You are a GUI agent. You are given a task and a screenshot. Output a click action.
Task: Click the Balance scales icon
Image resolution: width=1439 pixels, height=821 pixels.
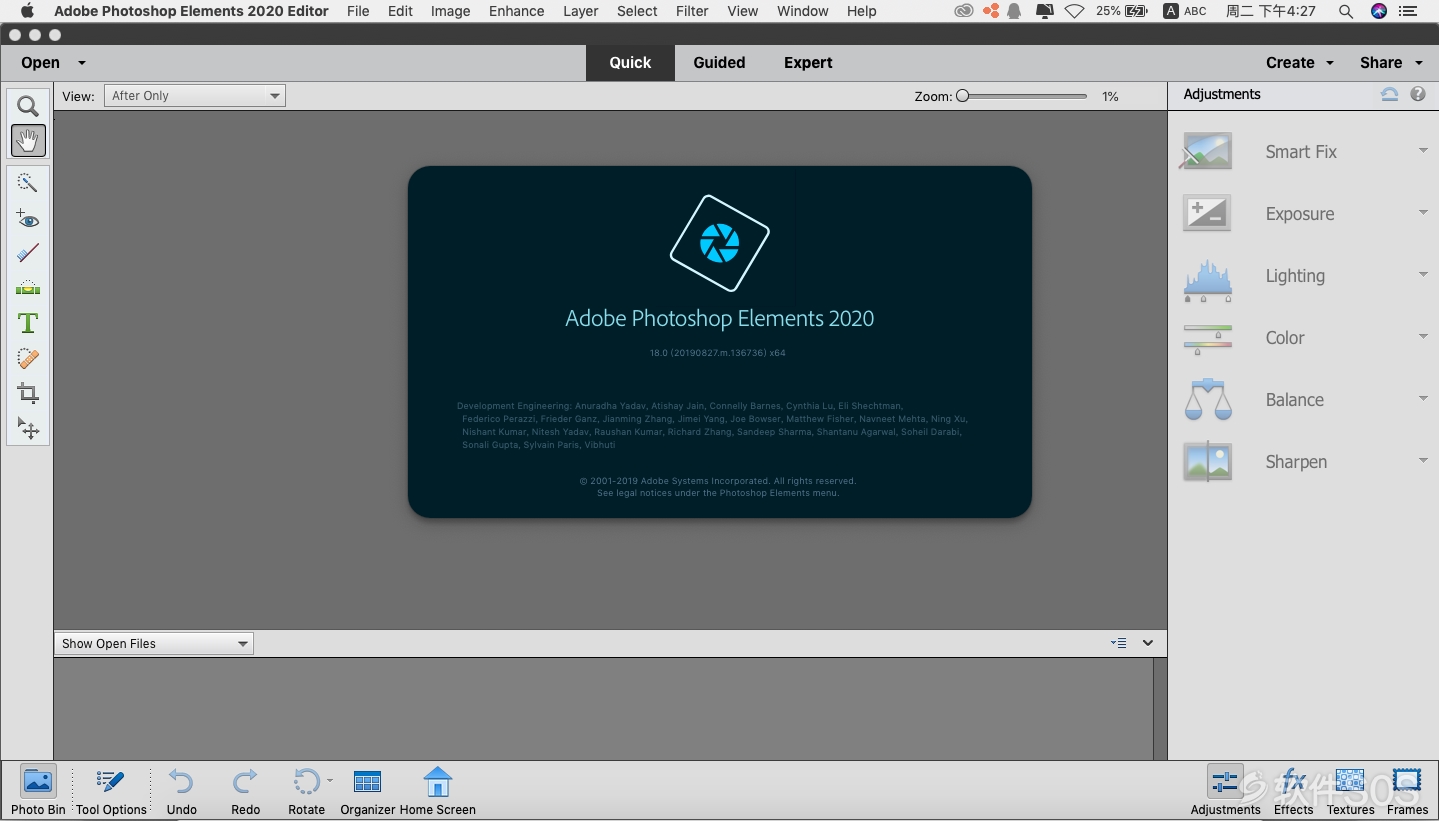point(1207,399)
